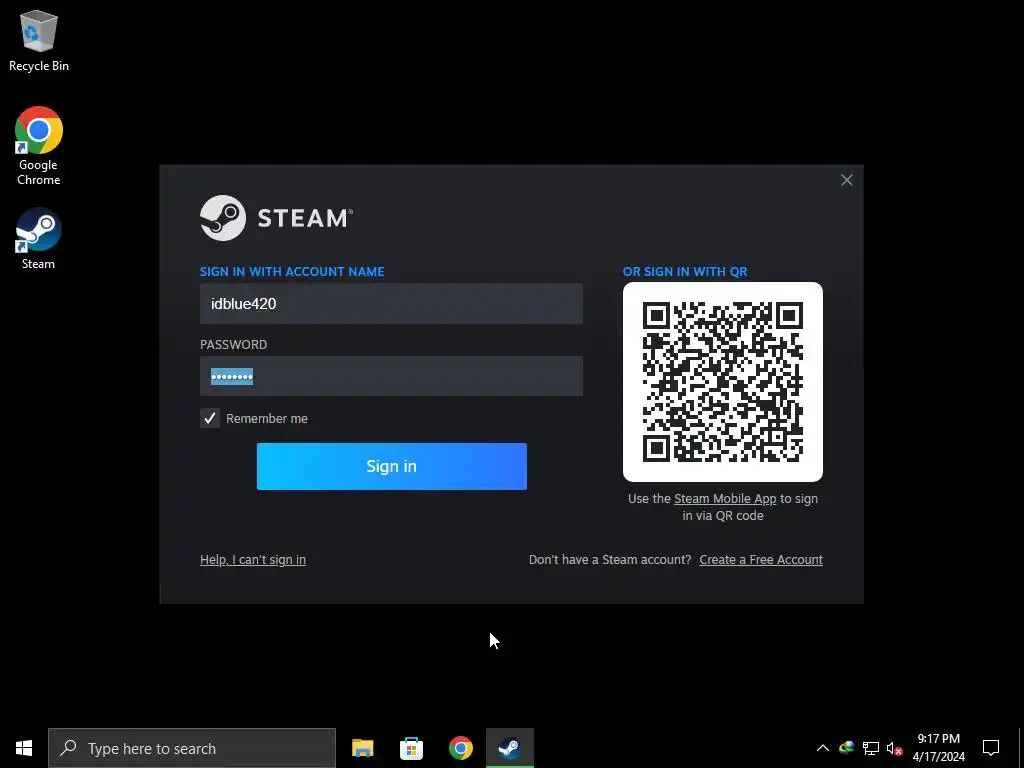Click inside the password field

tap(391, 376)
